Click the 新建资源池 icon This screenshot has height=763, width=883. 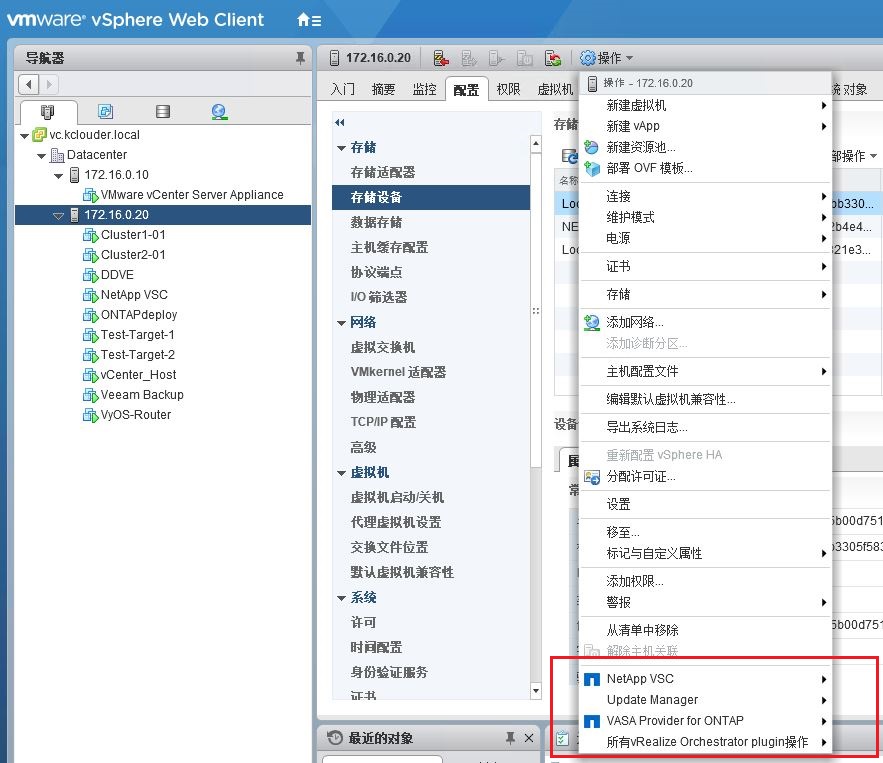pyautogui.click(x=591, y=148)
